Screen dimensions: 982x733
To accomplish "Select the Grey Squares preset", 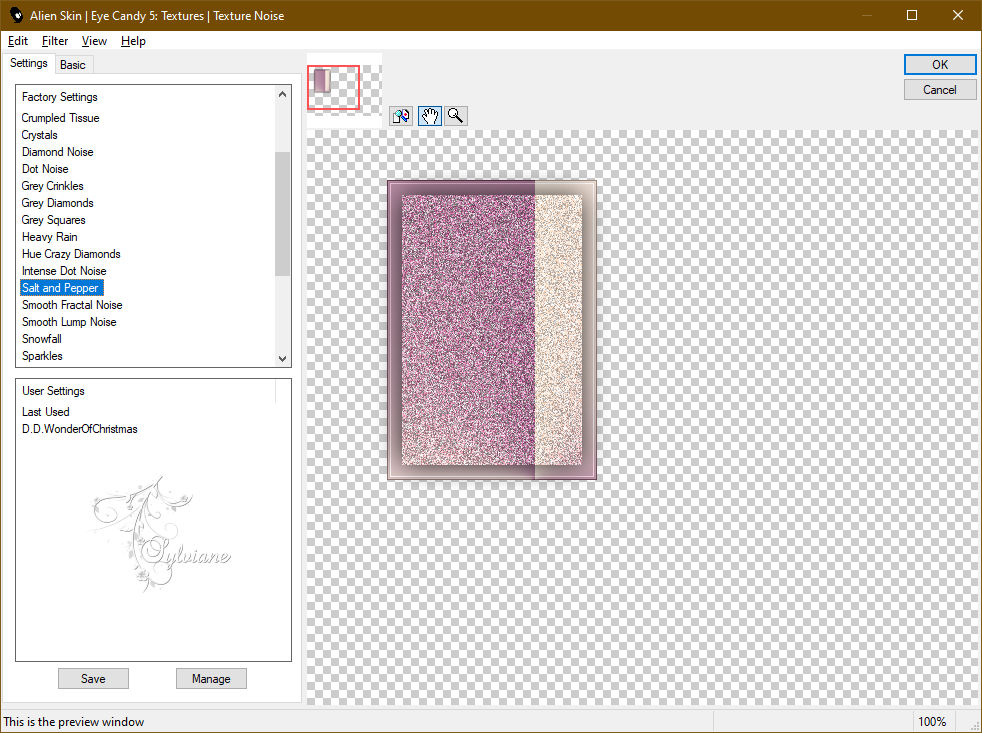I will [54, 219].
